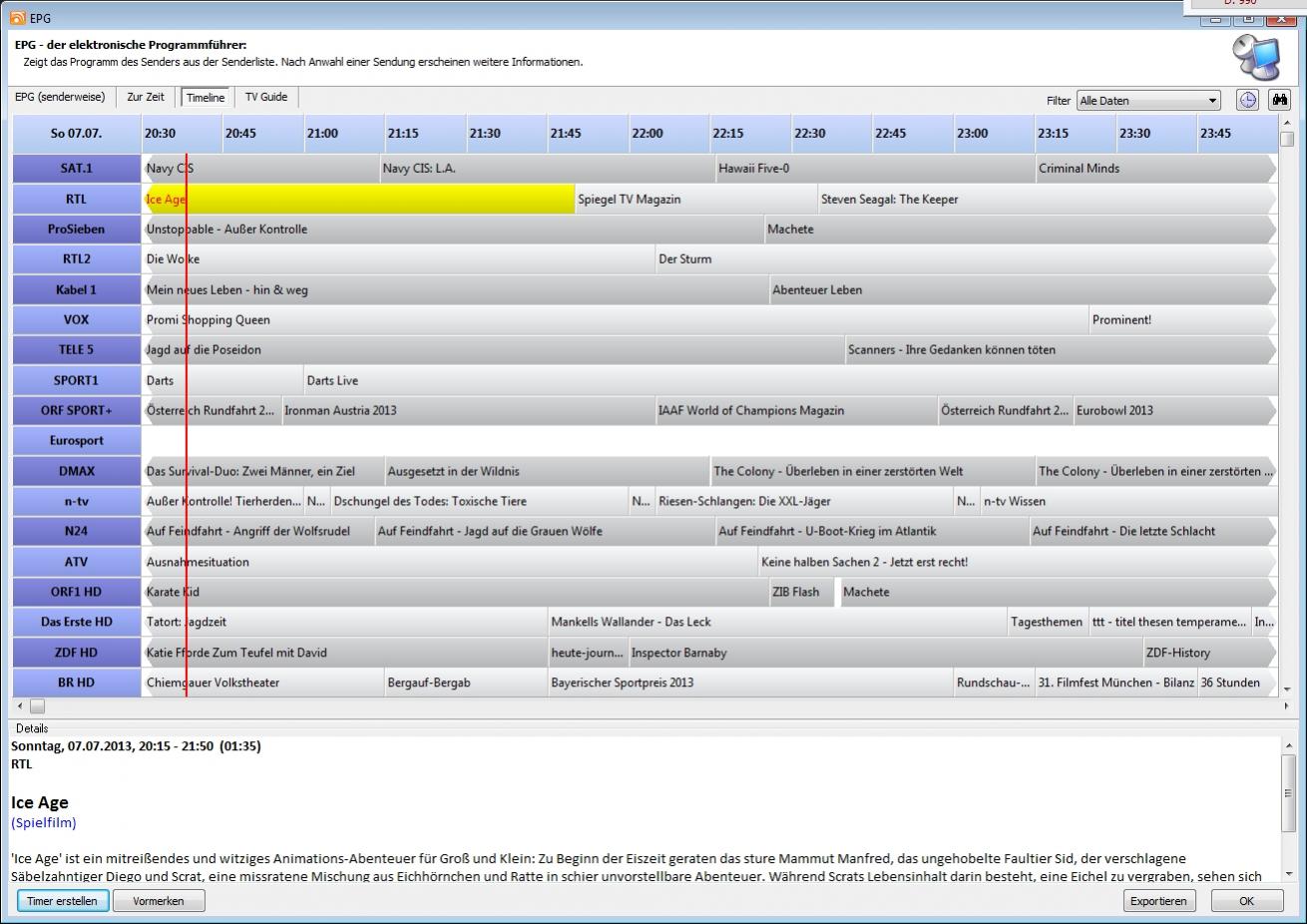Select 'Unstoppable - Außer Kontrolle' on ProSieben
The image size is (1307, 924).
click(453, 229)
